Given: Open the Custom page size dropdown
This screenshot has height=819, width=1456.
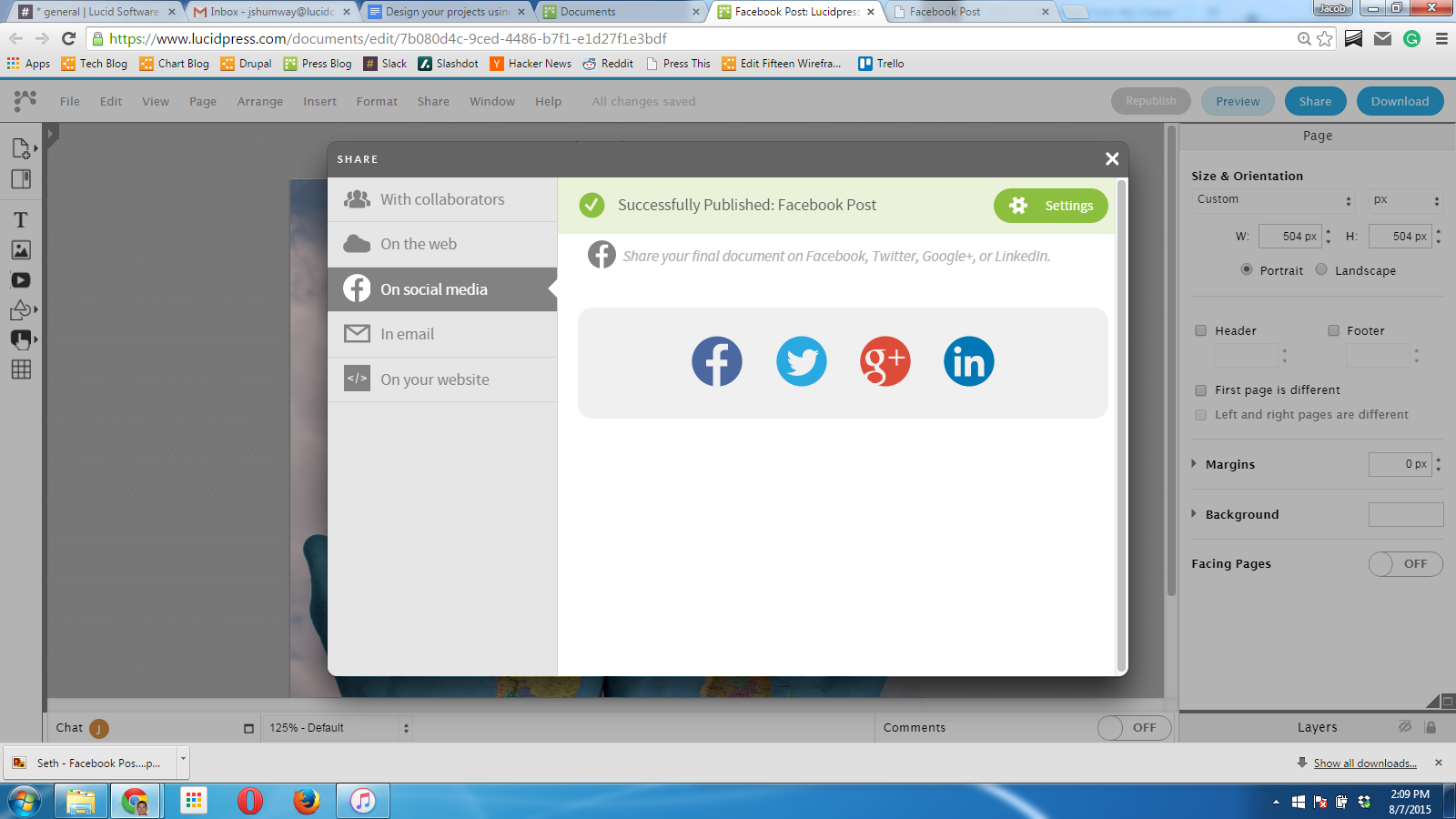Looking at the screenshot, I should click(x=1274, y=200).
